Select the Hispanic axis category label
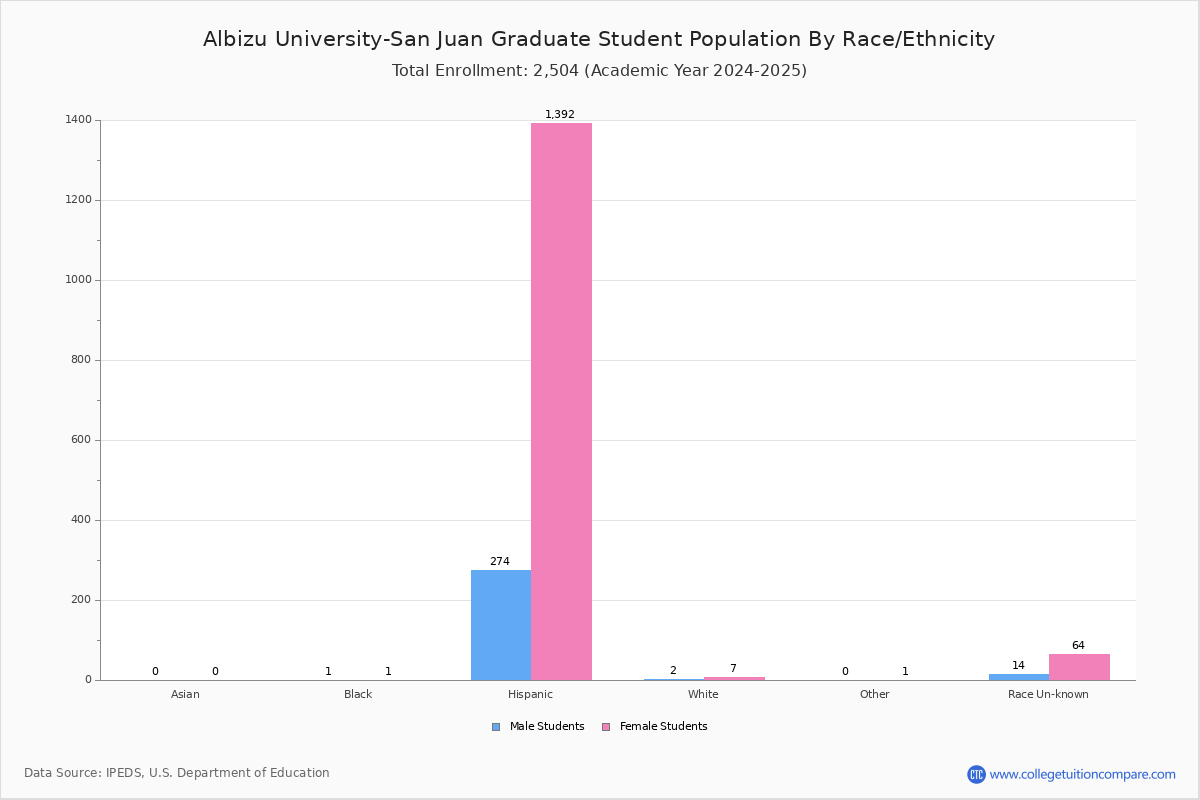Screen dimensions: 1200x800 530,694
